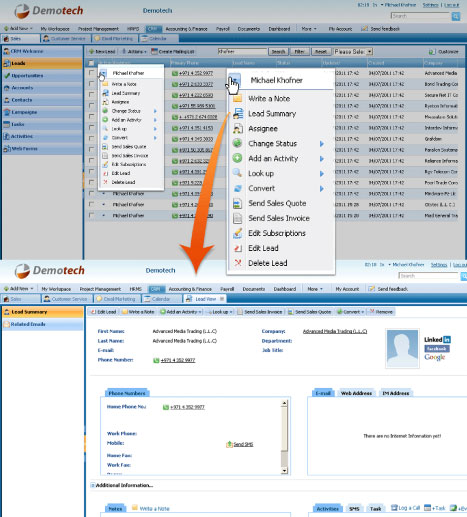Click Edit Lead in the enlarged menu
The image size is (467, 517).
pos(263,248)
